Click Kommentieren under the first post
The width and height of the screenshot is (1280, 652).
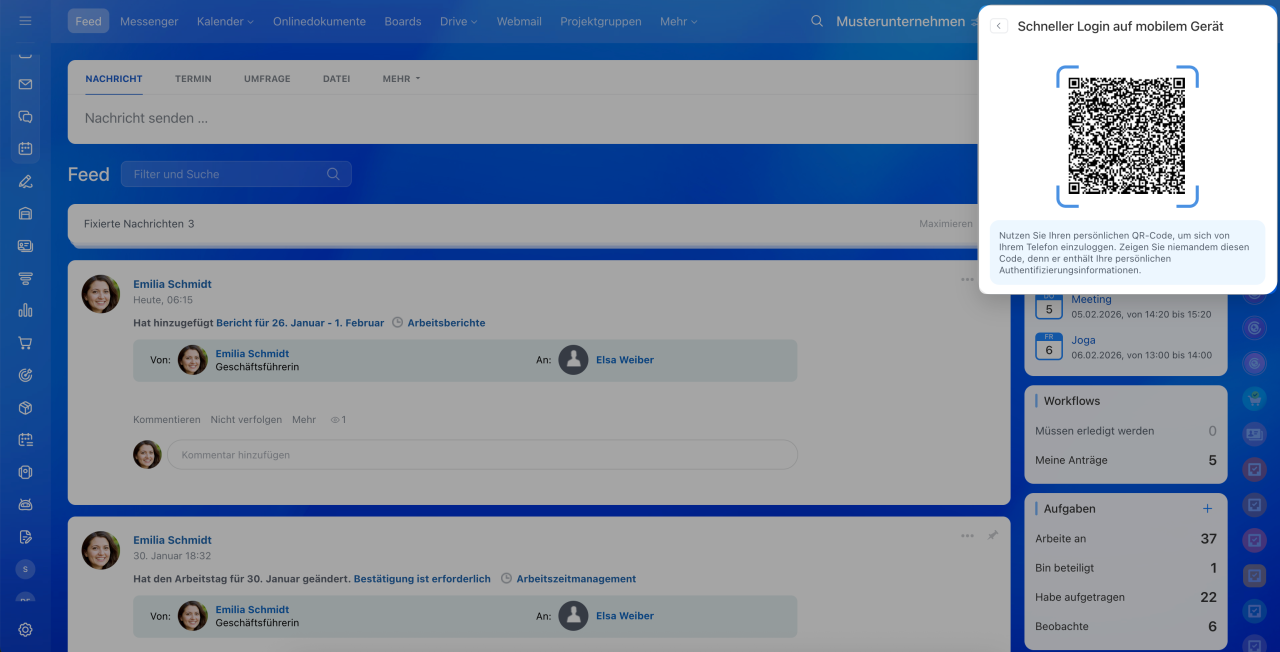tap(167, 420)
